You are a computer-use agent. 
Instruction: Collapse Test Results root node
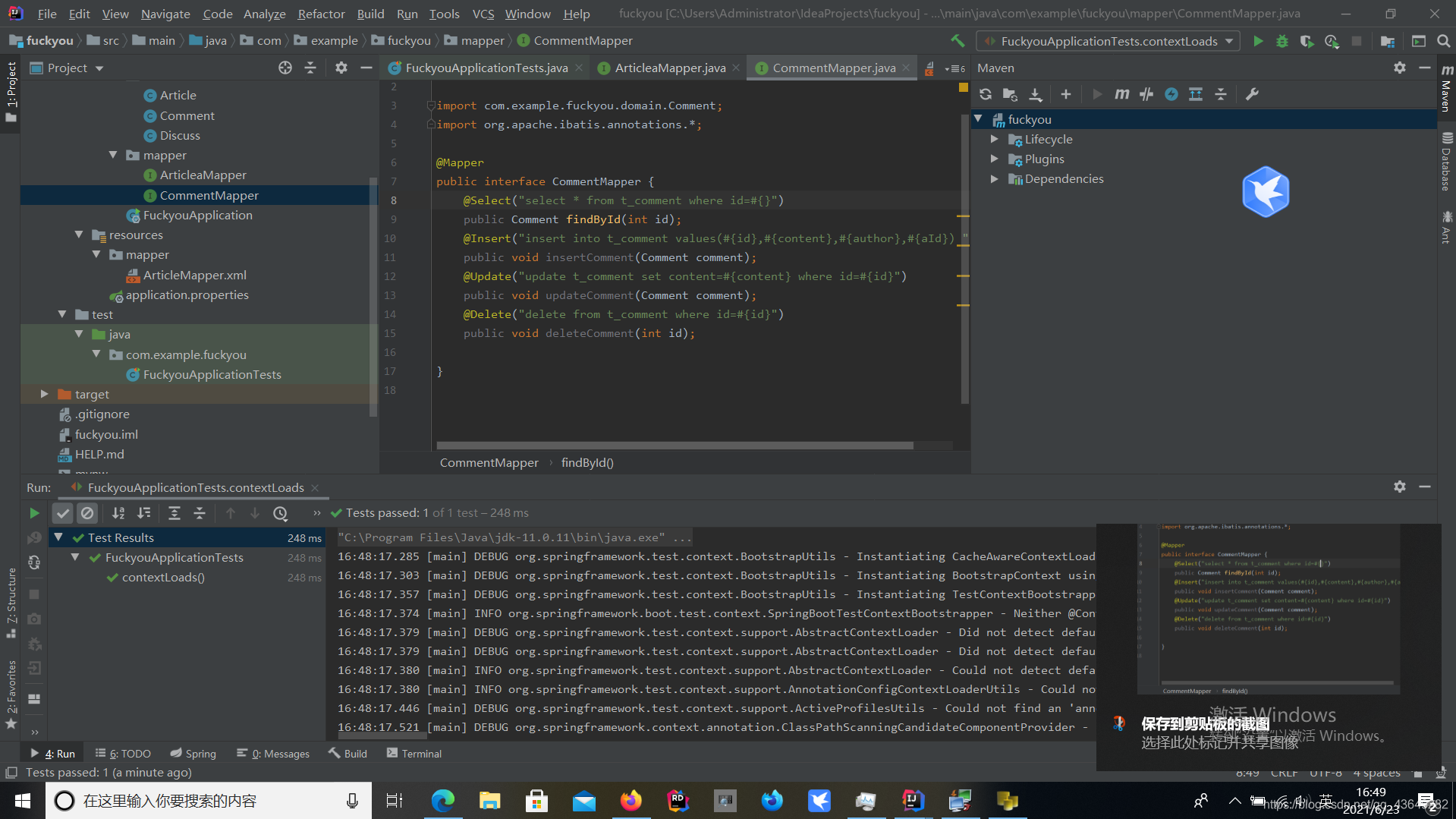point(58,537)
